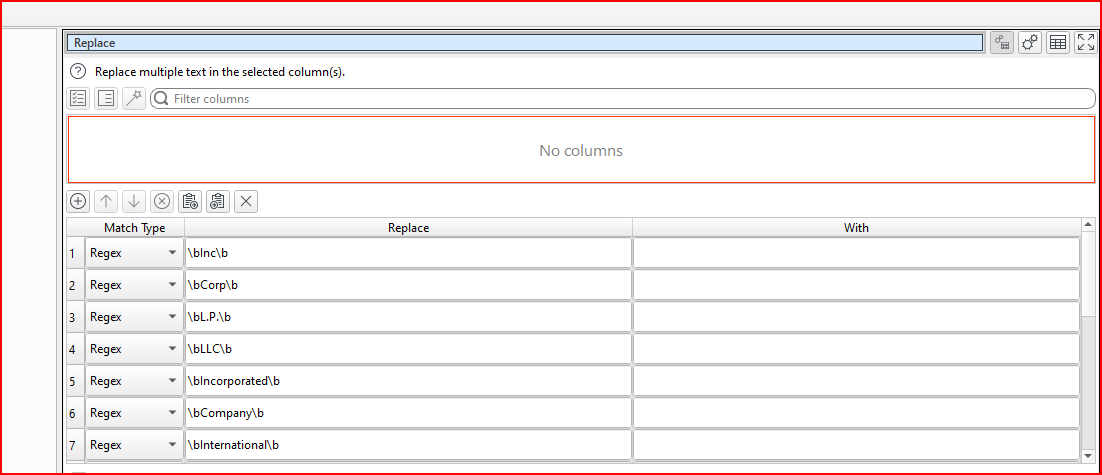
Task: Remove the selected row circled X icon
Action: click(162, 201)
